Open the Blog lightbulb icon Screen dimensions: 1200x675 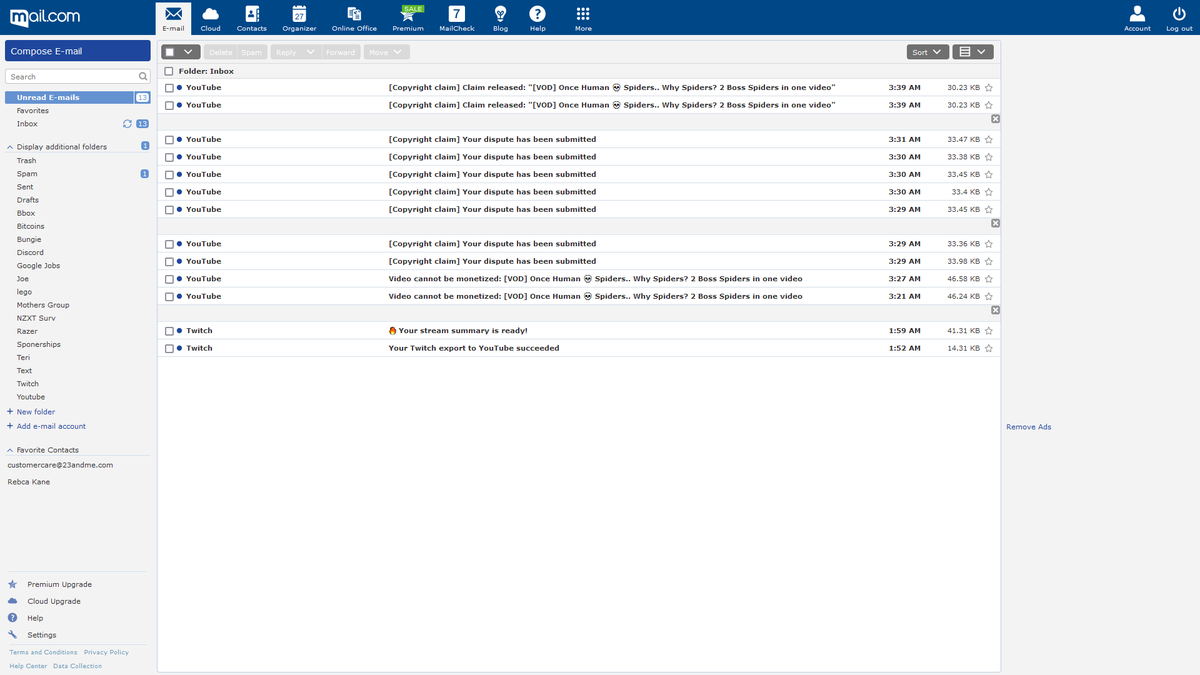tap(500, 14)
